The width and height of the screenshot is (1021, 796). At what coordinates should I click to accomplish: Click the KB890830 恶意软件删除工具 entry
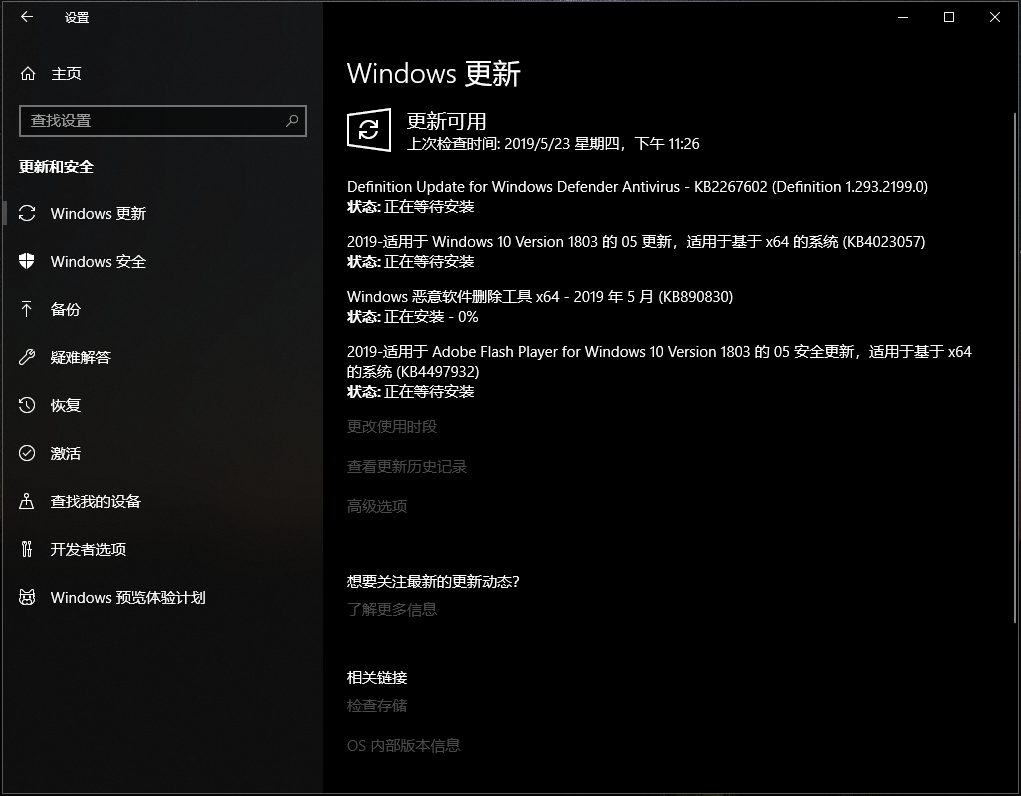pyautogui.click(x=540, y=306)
